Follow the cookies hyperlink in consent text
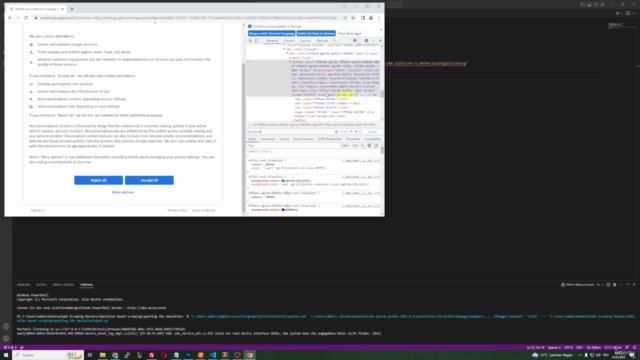Viewport: 640px width, 360px height. [48, 36]
